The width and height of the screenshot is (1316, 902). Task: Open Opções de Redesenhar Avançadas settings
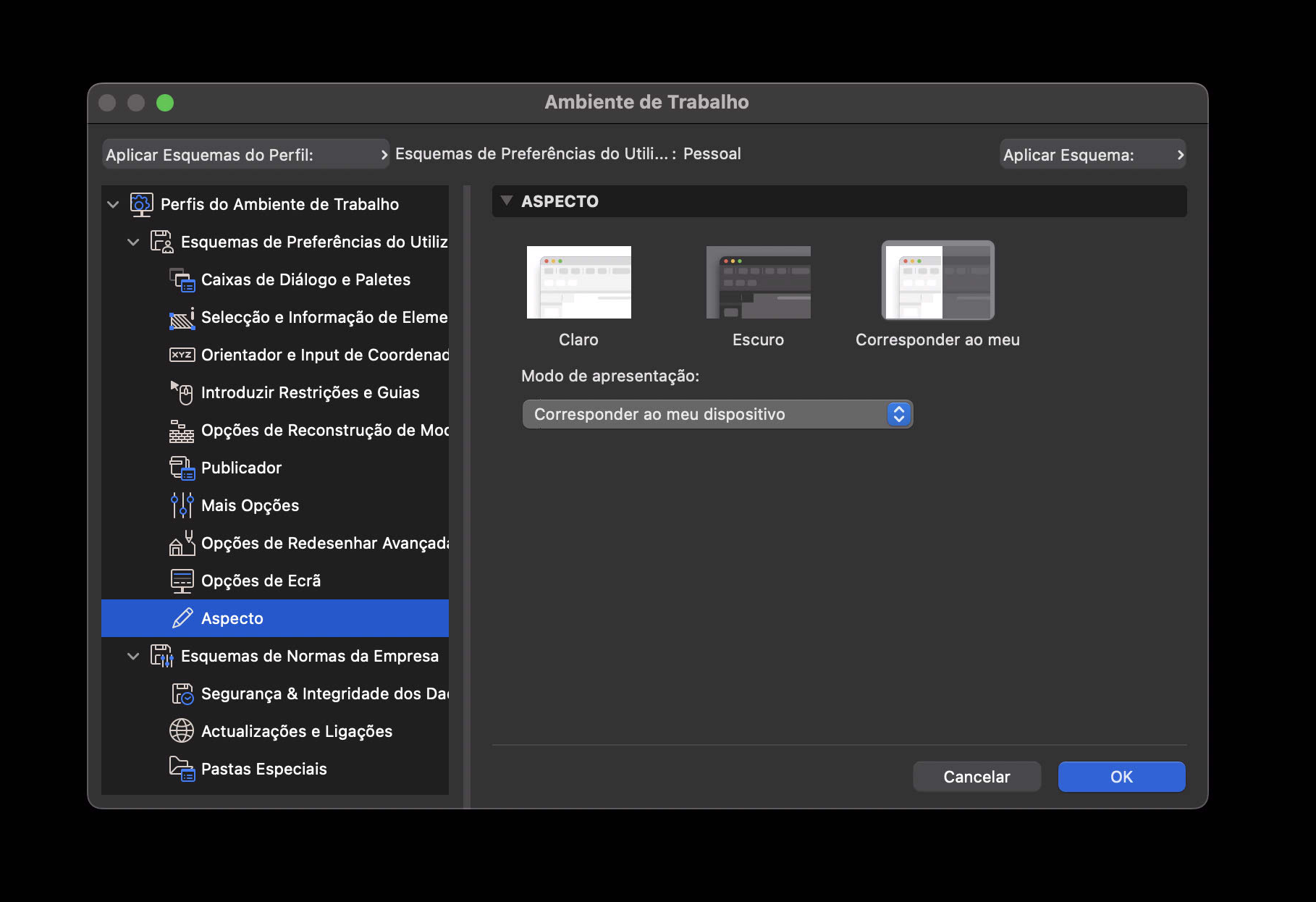[x=275, y=543]
